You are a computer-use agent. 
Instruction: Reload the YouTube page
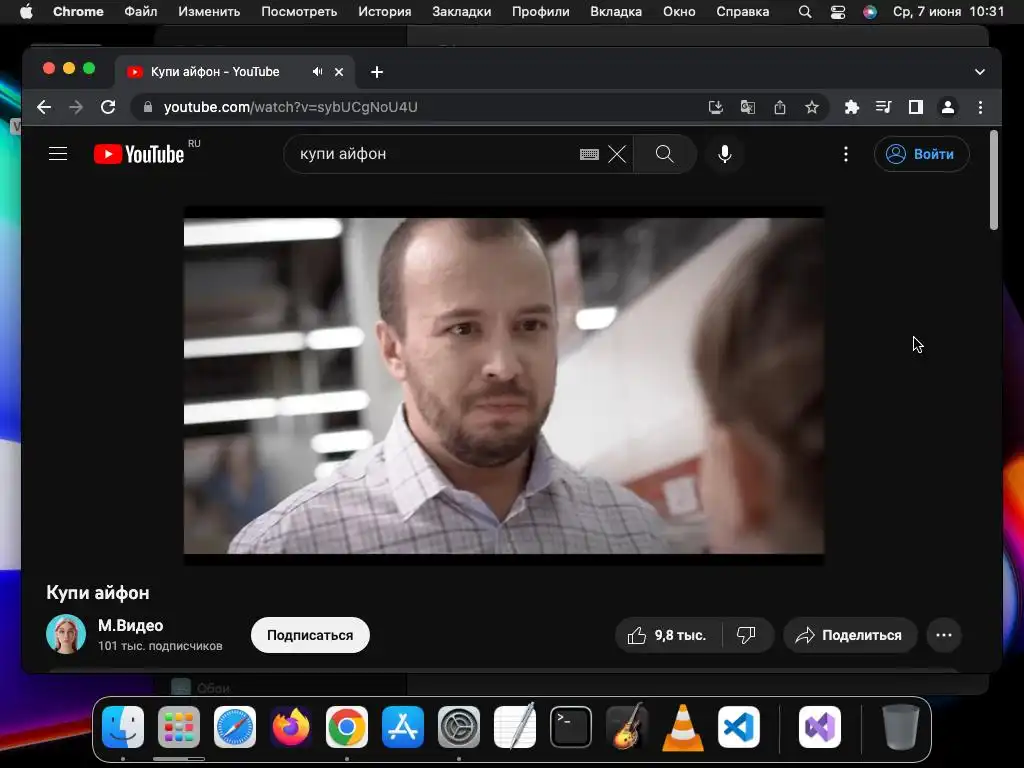coord(108,107)
